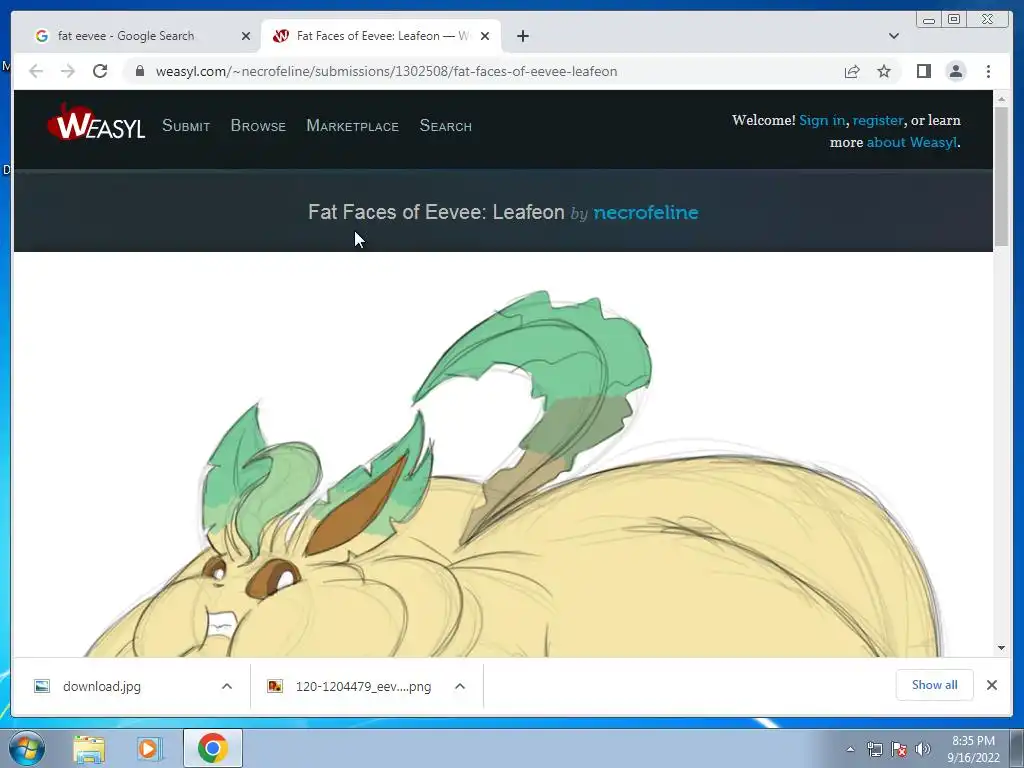Viewport: 1024px width, 768px height.
Task: Click the page title Fat Faces of Eevee: Leafeon
Action: coord(436,212)
